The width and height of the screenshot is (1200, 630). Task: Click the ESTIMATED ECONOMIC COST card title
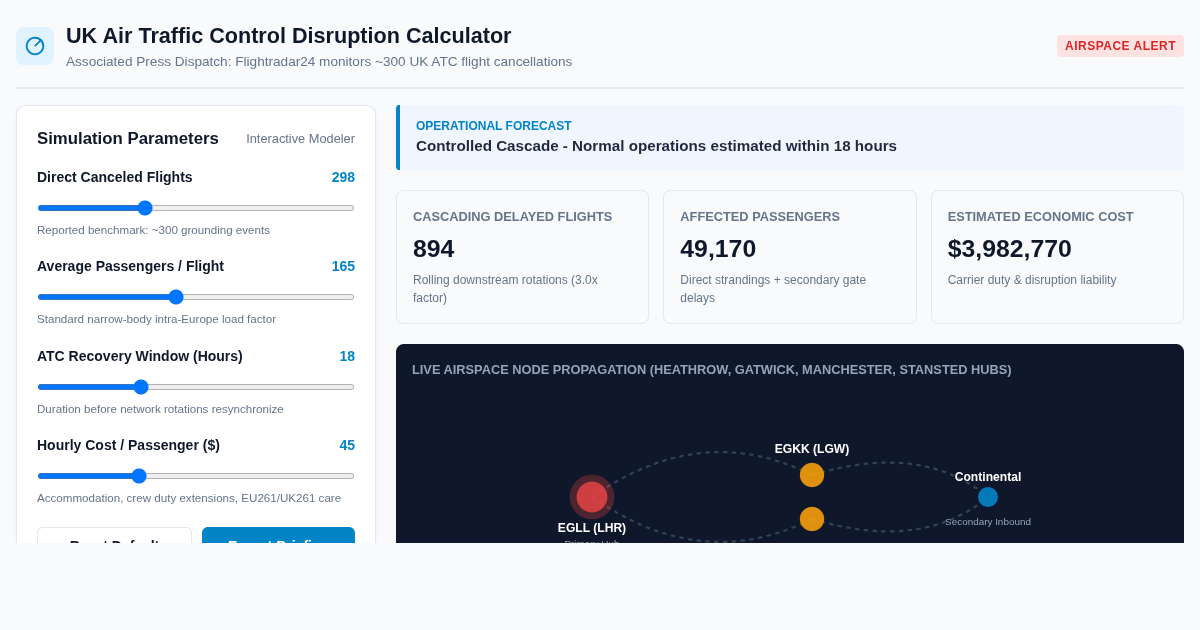(1040, 217)
